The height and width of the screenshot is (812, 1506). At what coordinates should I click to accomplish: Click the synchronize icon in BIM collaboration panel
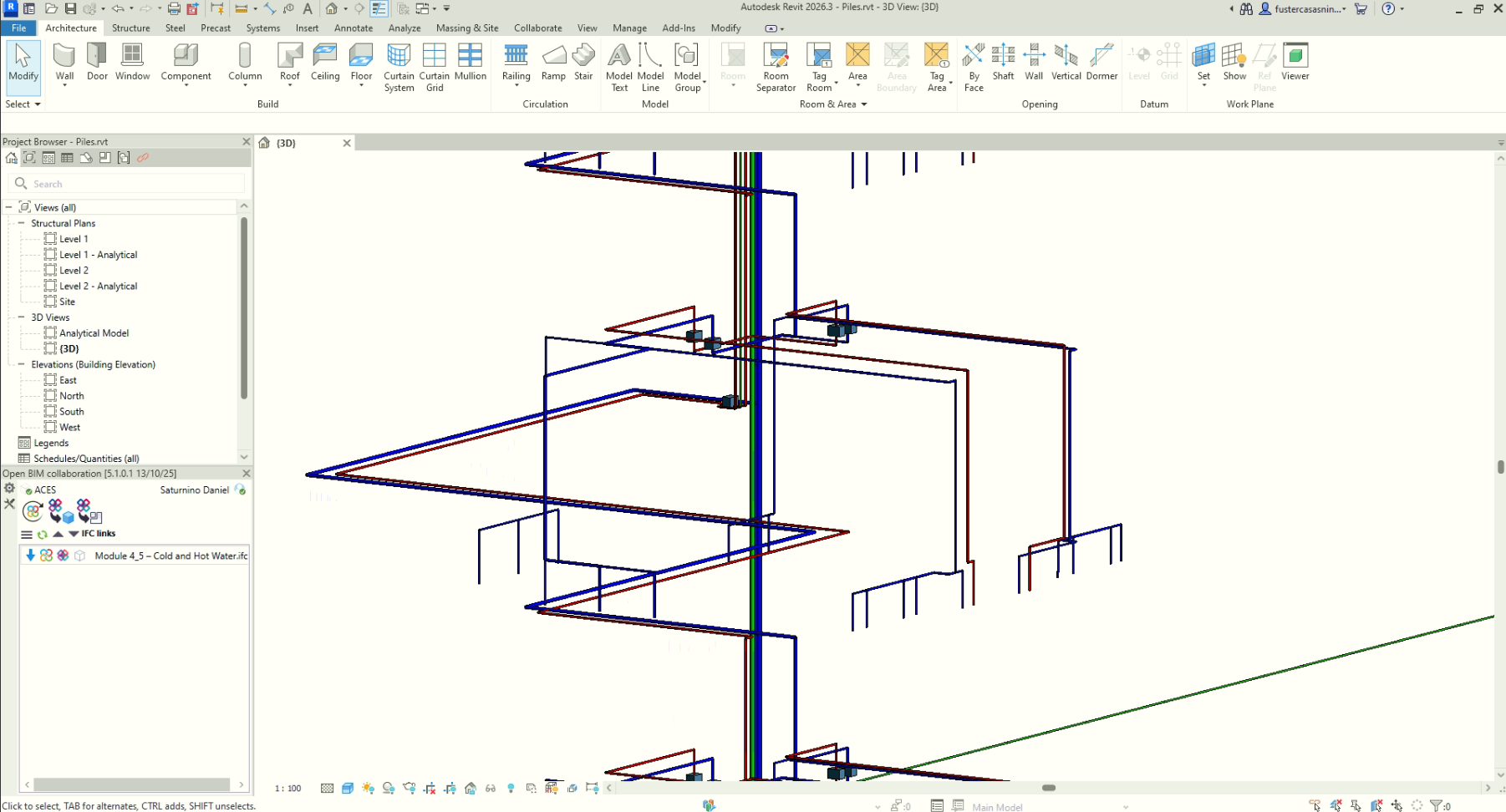33,511
